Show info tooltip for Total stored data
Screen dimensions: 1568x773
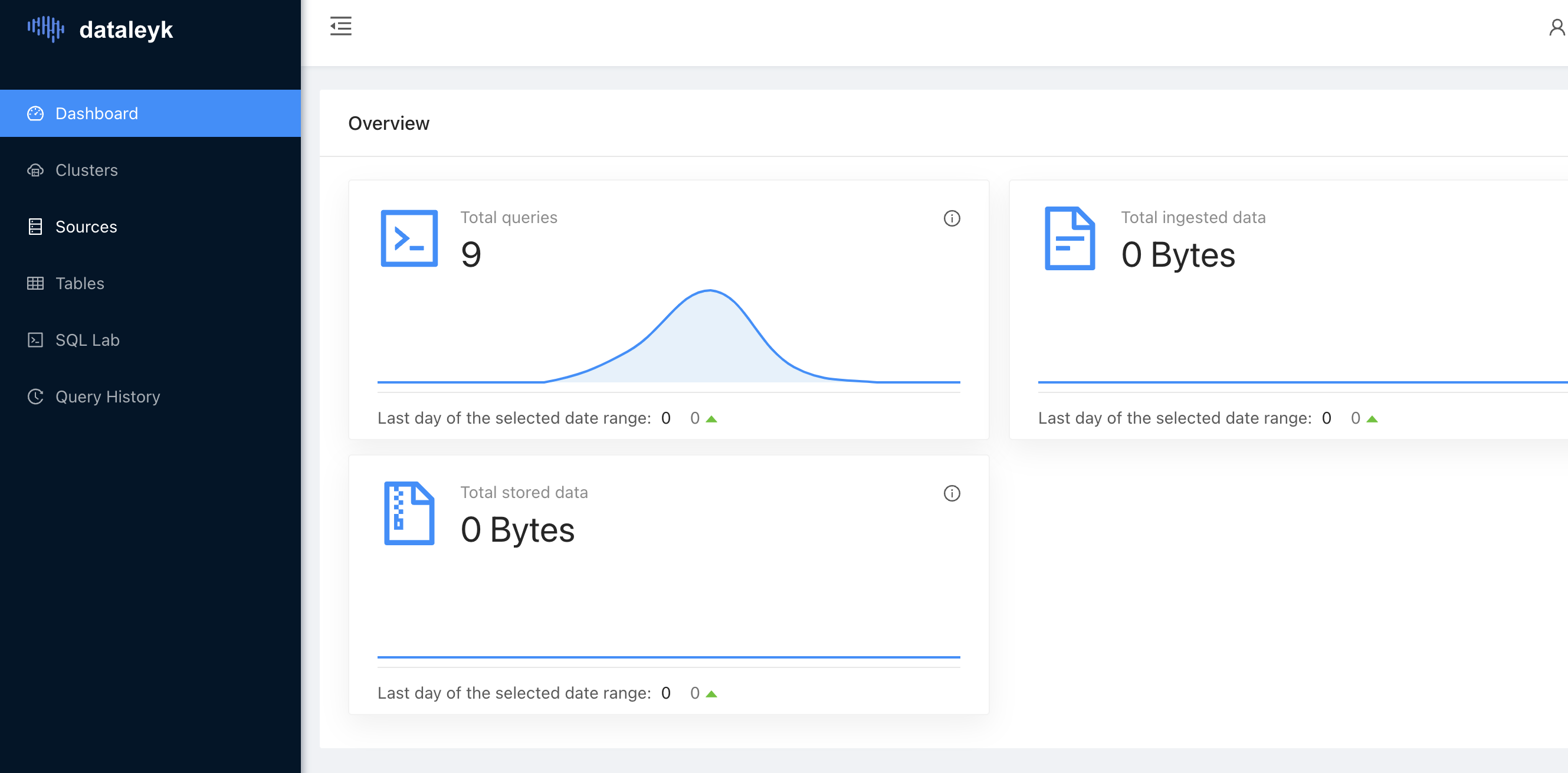tap(952, 494)
